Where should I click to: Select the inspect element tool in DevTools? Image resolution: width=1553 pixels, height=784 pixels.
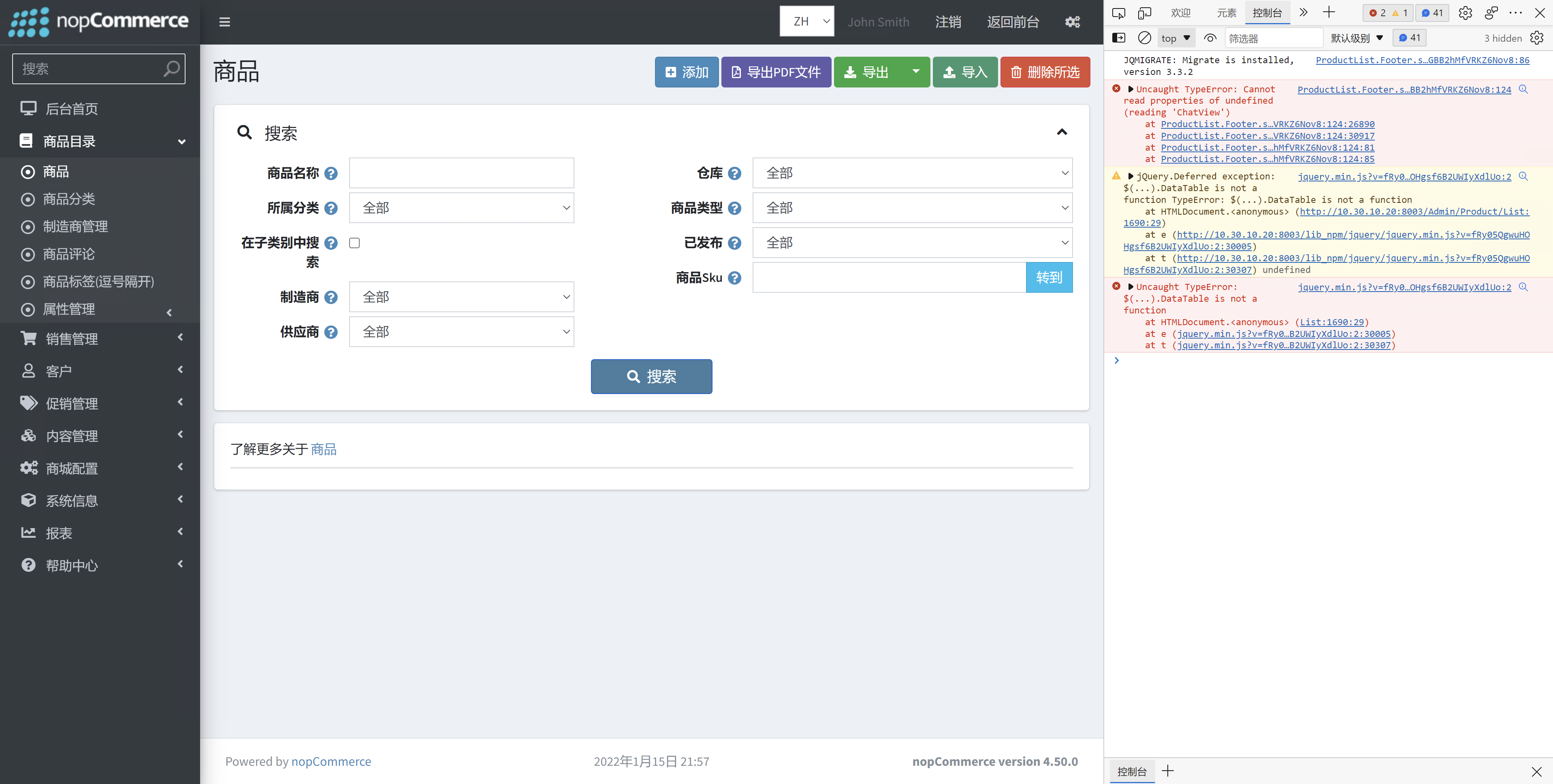[1119, 13]
